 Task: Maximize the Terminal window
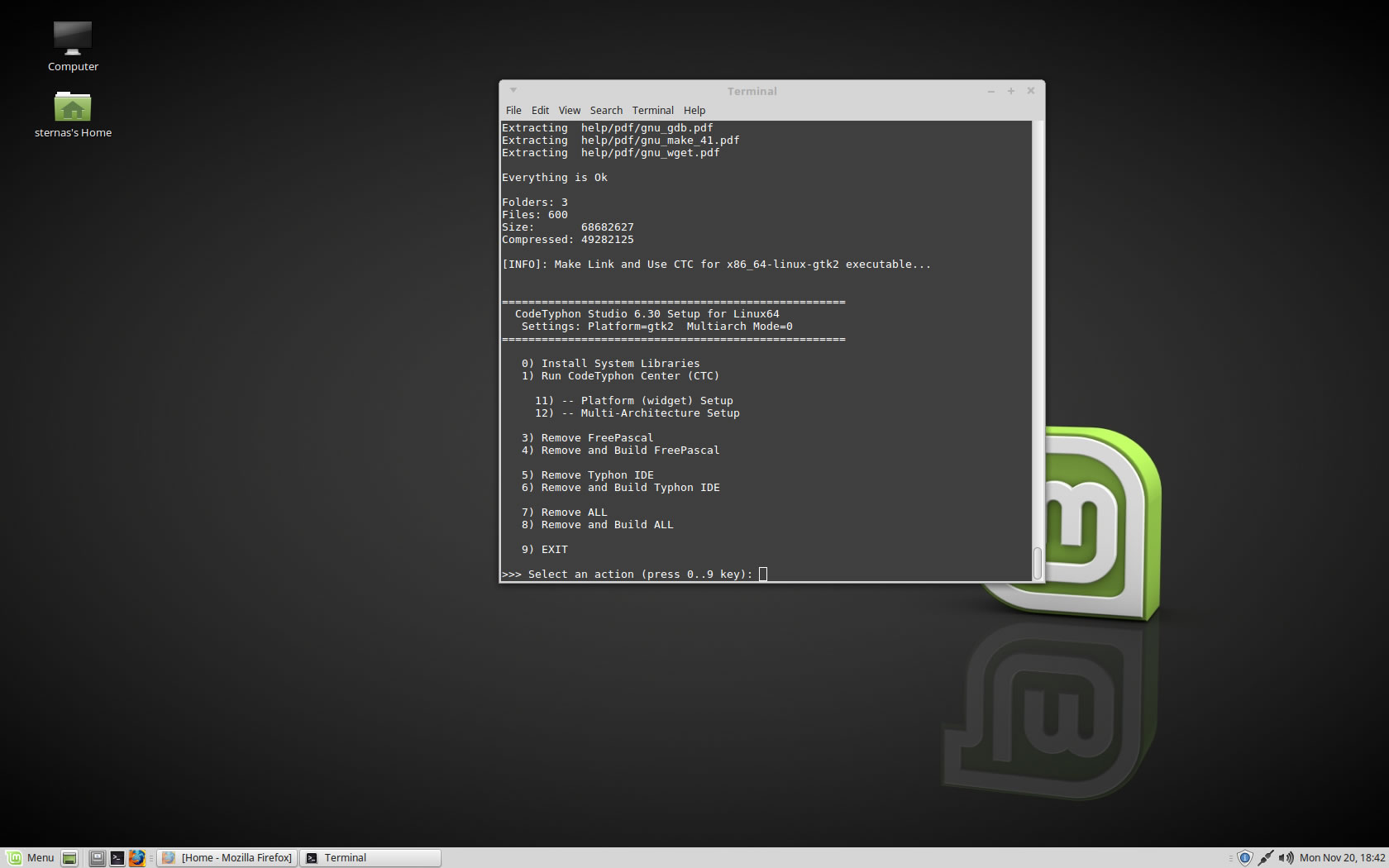click(x=1010, y=91)
